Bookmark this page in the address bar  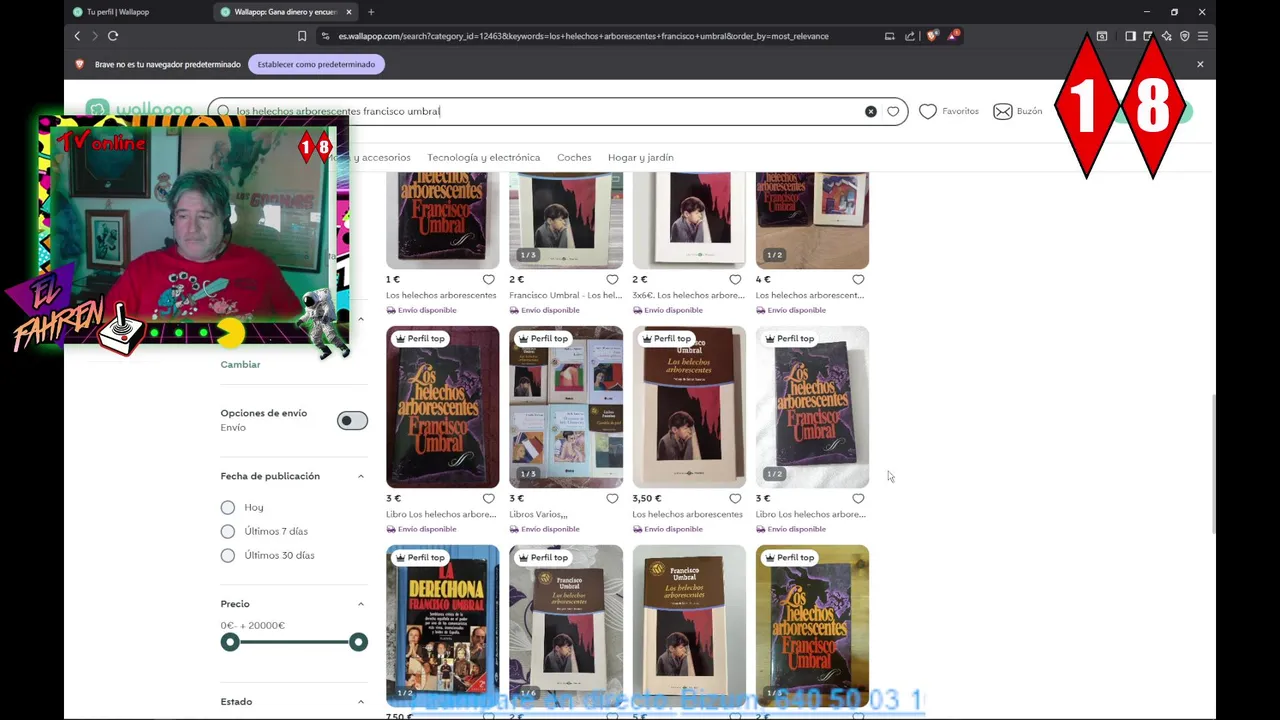[302, 36]
